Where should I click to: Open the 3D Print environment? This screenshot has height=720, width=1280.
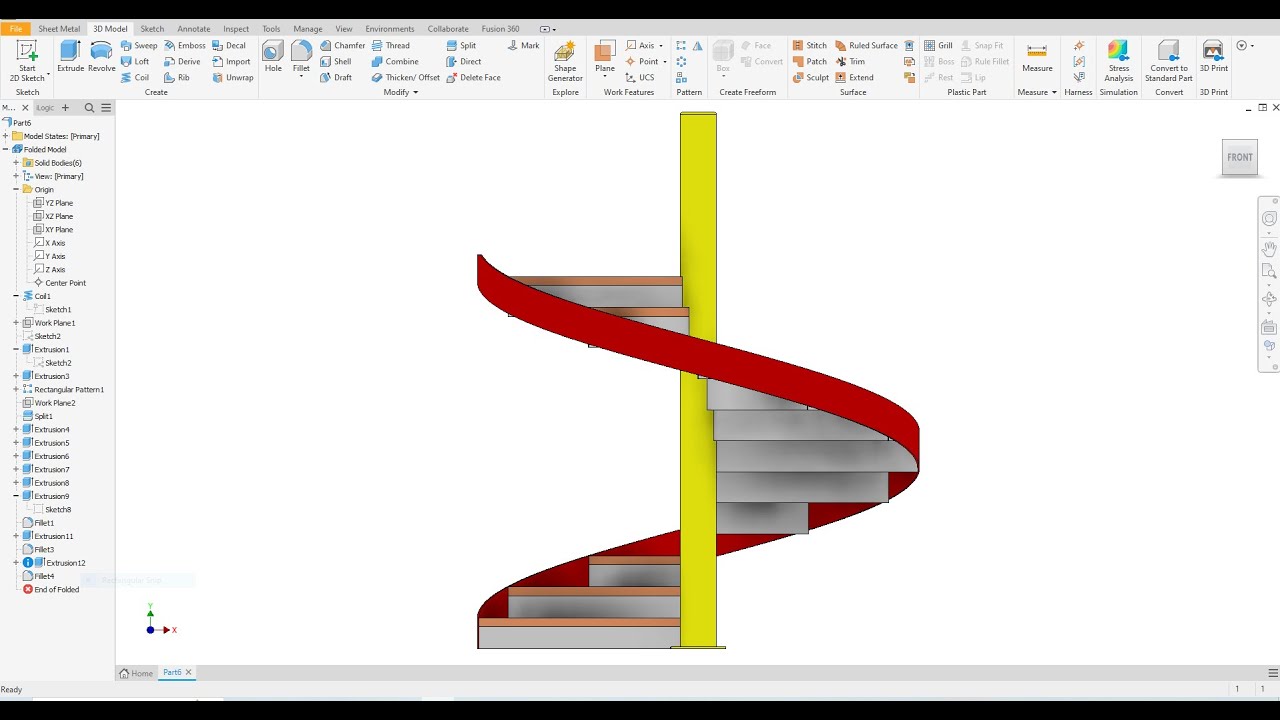tap(1213, 57)
